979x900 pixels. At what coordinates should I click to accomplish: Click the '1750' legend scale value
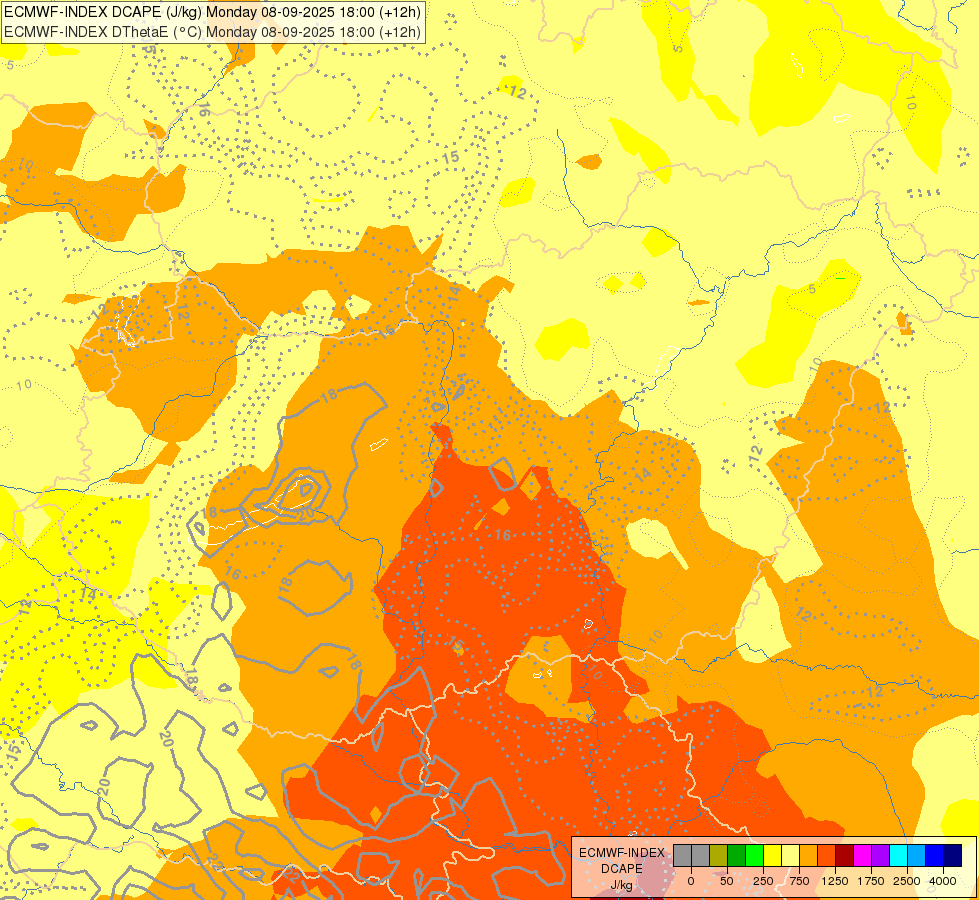[871, 881]
